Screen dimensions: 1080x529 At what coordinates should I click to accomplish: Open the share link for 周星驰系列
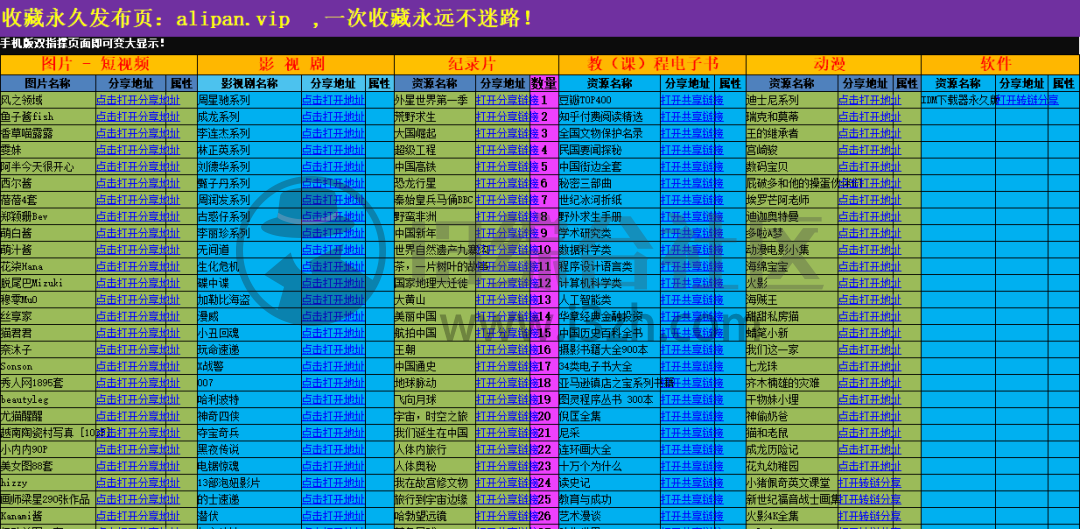333,100
